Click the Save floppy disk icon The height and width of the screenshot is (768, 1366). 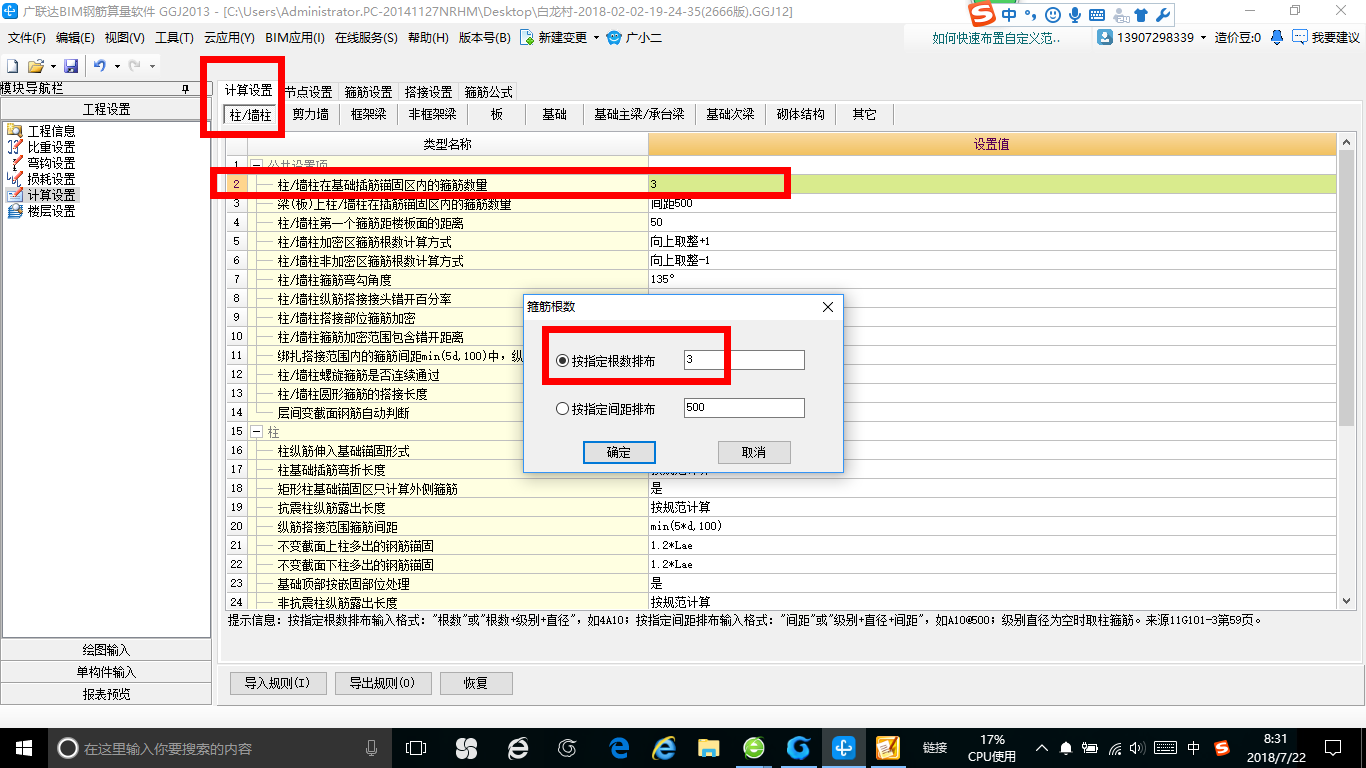pos(71,65)
